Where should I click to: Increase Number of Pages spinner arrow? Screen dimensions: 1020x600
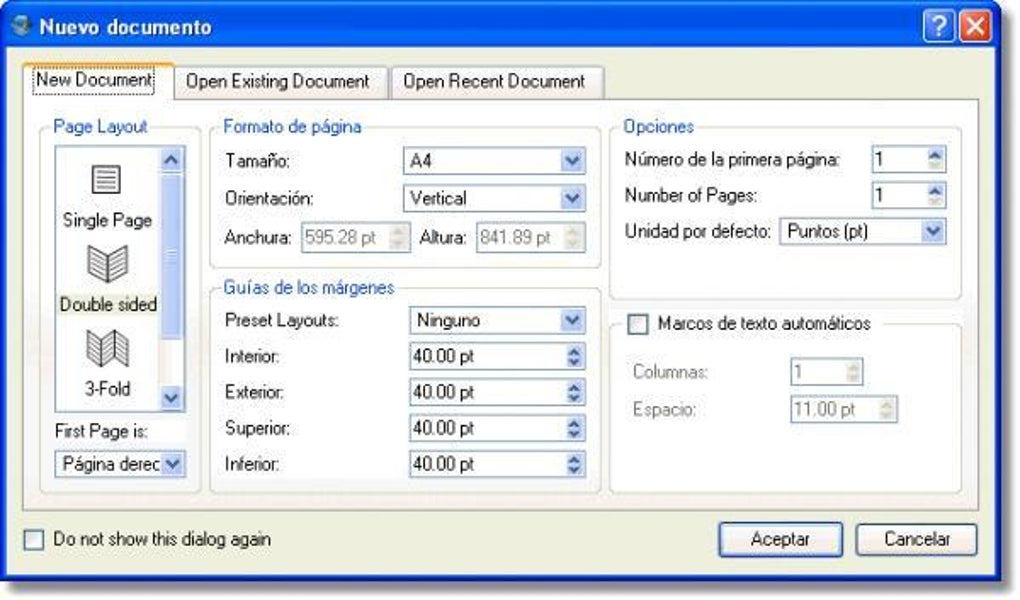pos(935,189)
